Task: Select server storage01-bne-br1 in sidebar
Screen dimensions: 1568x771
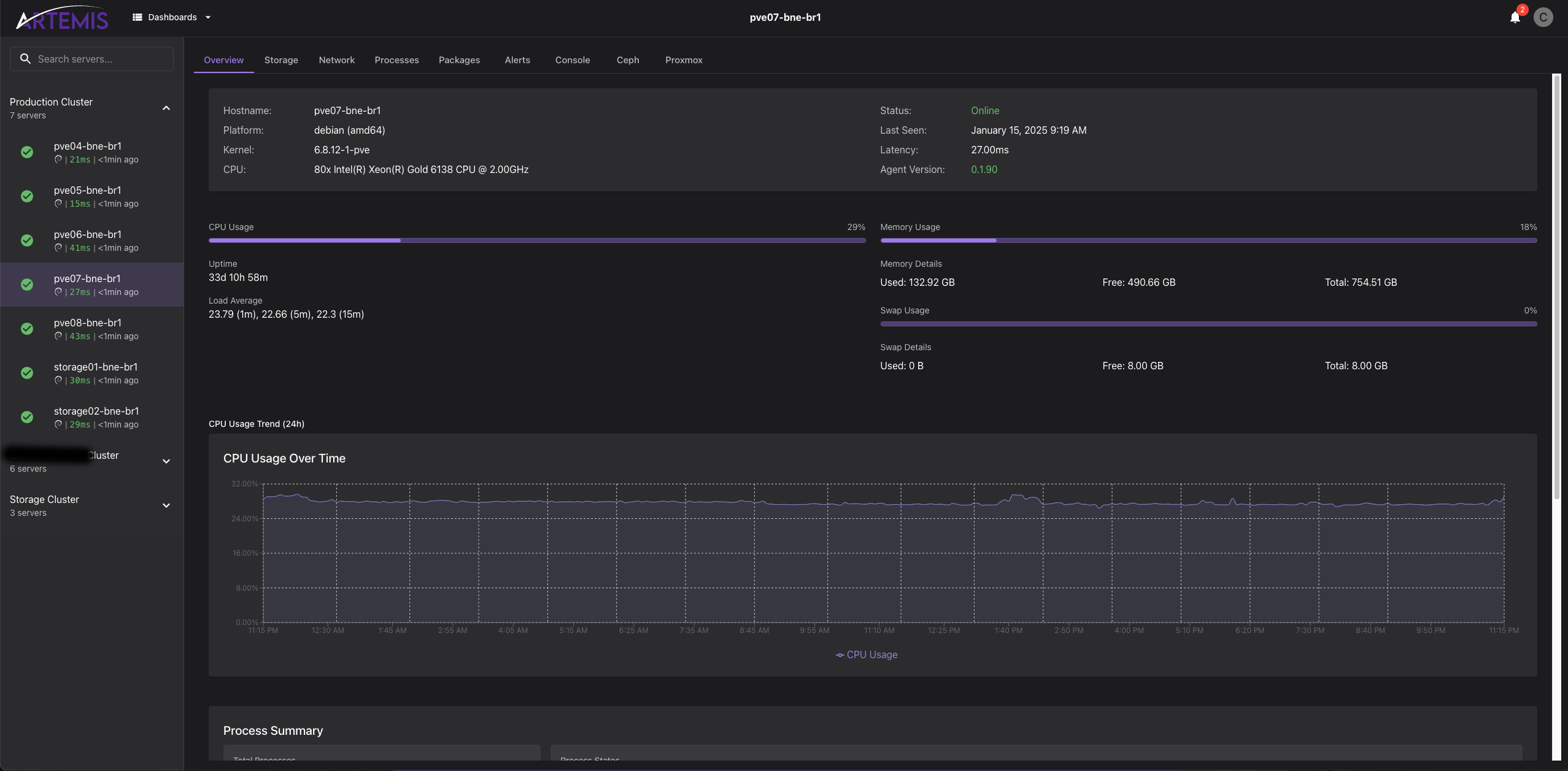Action: click(x=96, y=367)
